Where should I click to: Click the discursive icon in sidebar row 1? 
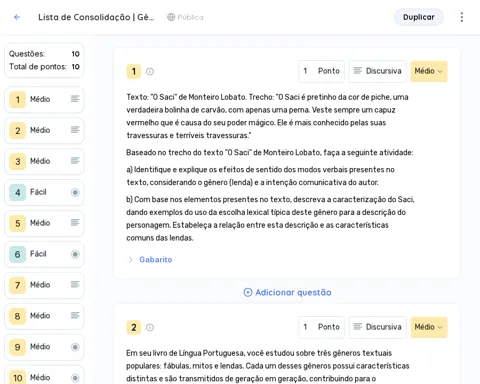tap(75, 99)
